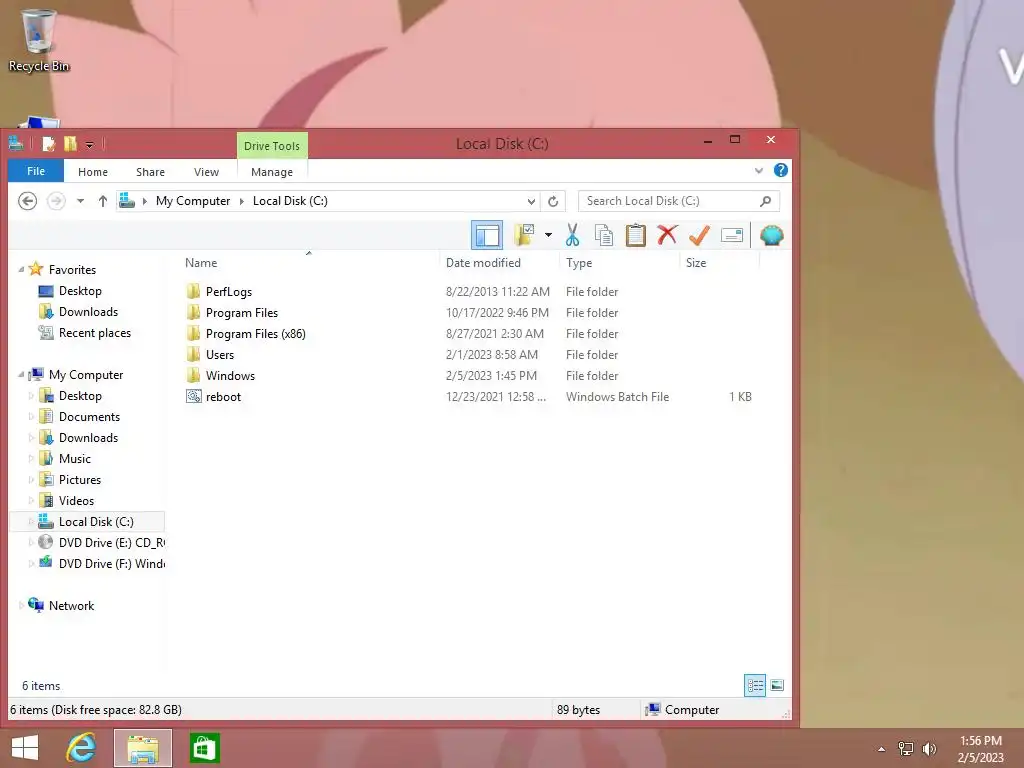Click the Copy documents icon
This screenshot has width=1024, height=768.
pyautogui.click(x=604, y=235)
